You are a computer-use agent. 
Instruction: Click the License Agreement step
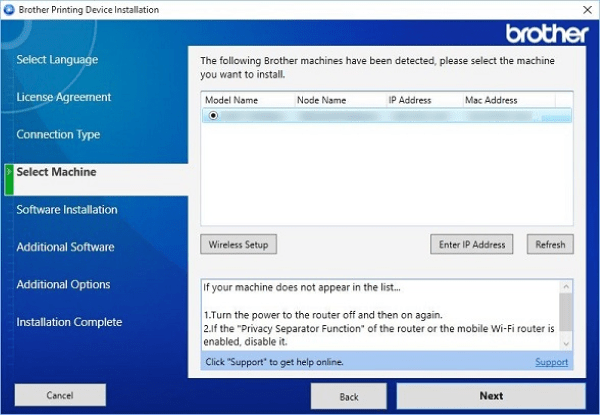[x=64, y=97]
